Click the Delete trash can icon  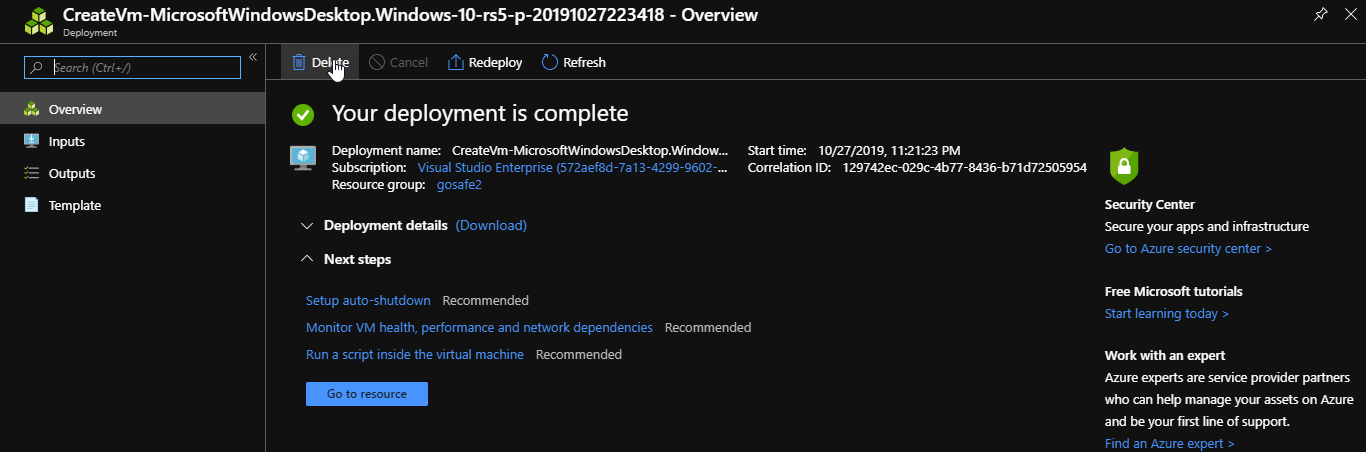[x=298, y=62]
